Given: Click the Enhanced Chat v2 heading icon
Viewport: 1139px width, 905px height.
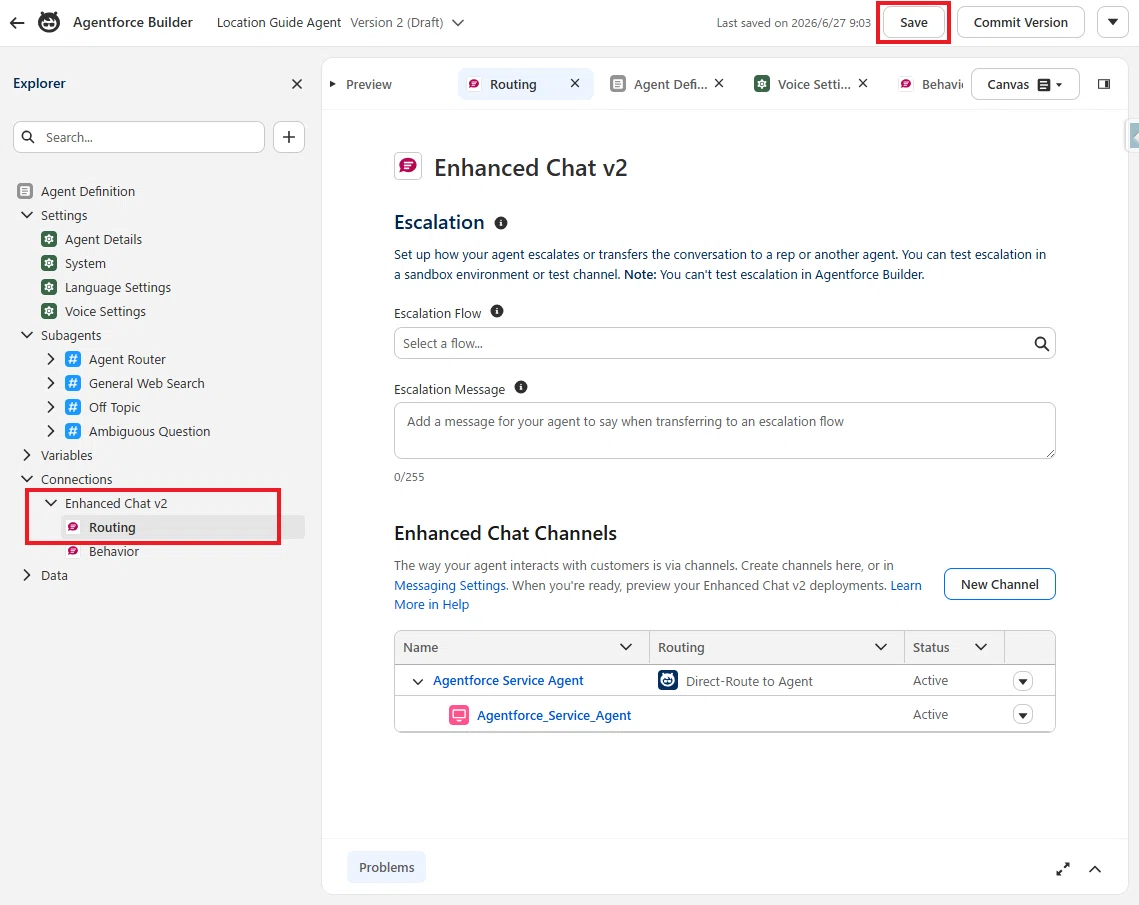Looking at the screenshot, I should point(408,166).
